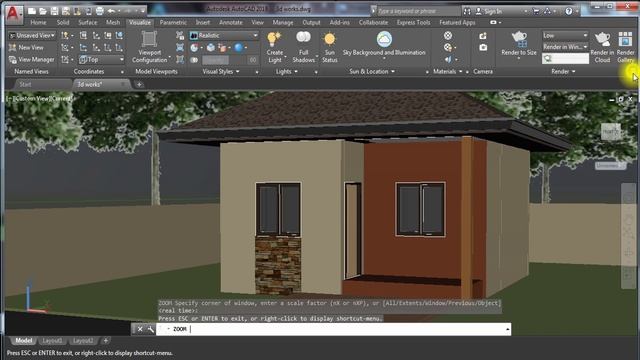Expand the Materials panel
This screenshot has width=640, height=360.
[x=447, y=71]
